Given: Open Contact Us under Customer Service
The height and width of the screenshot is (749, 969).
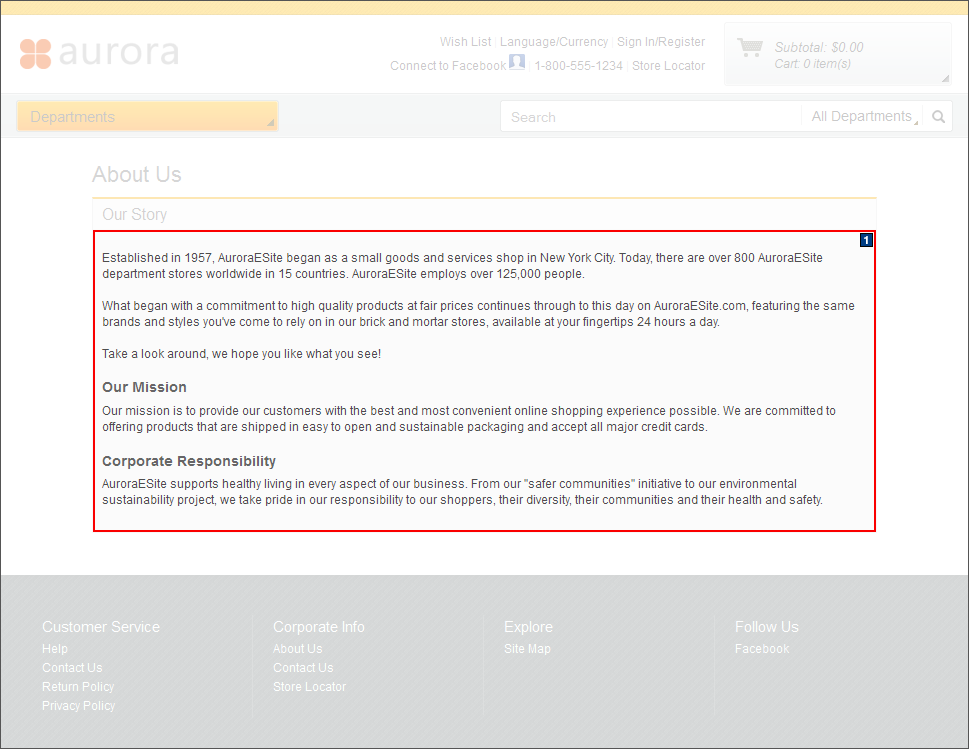Looking at the screenshot, I should coord(72,667).
